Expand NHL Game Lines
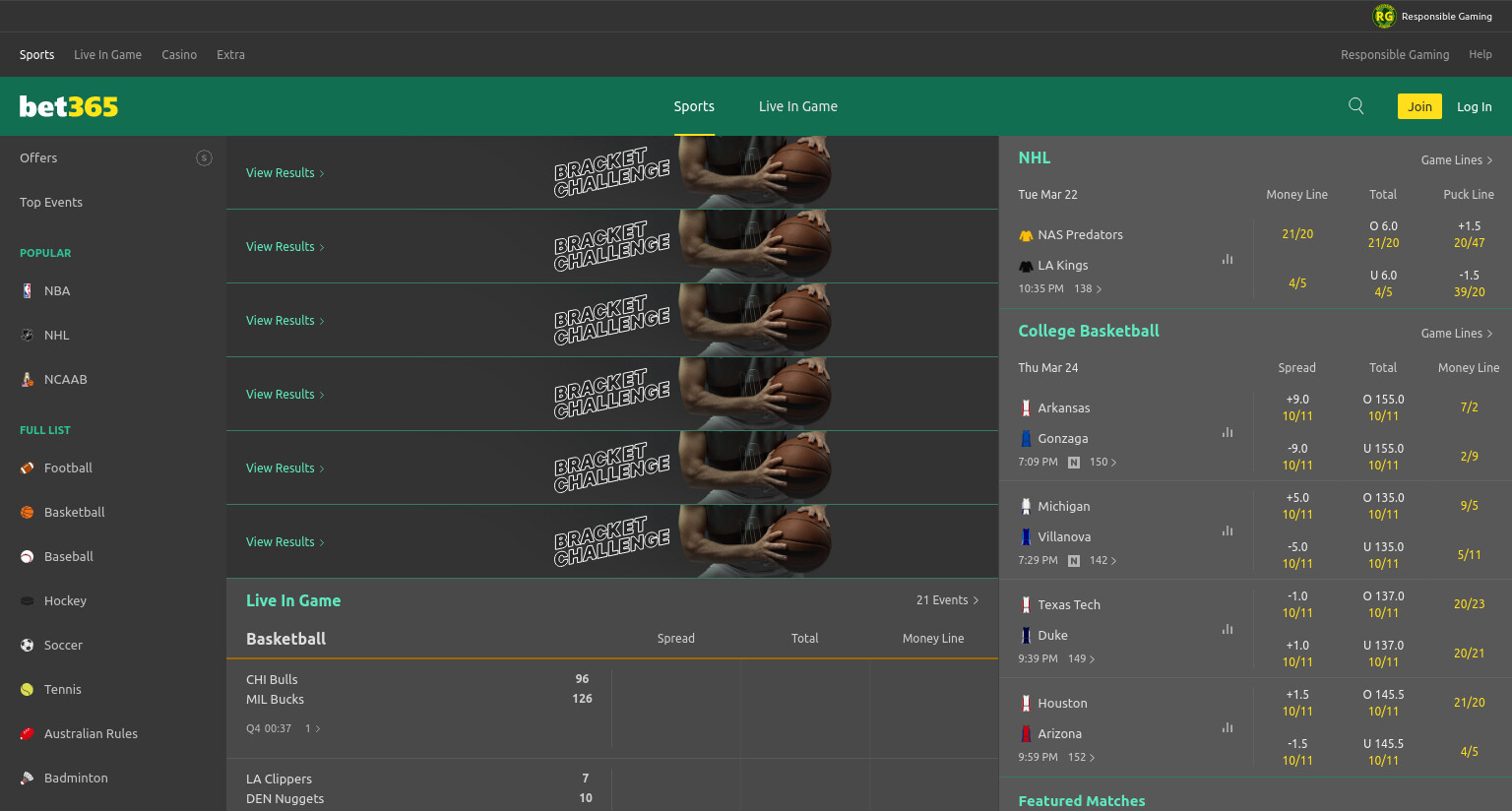 click(x=1457, y=159)
